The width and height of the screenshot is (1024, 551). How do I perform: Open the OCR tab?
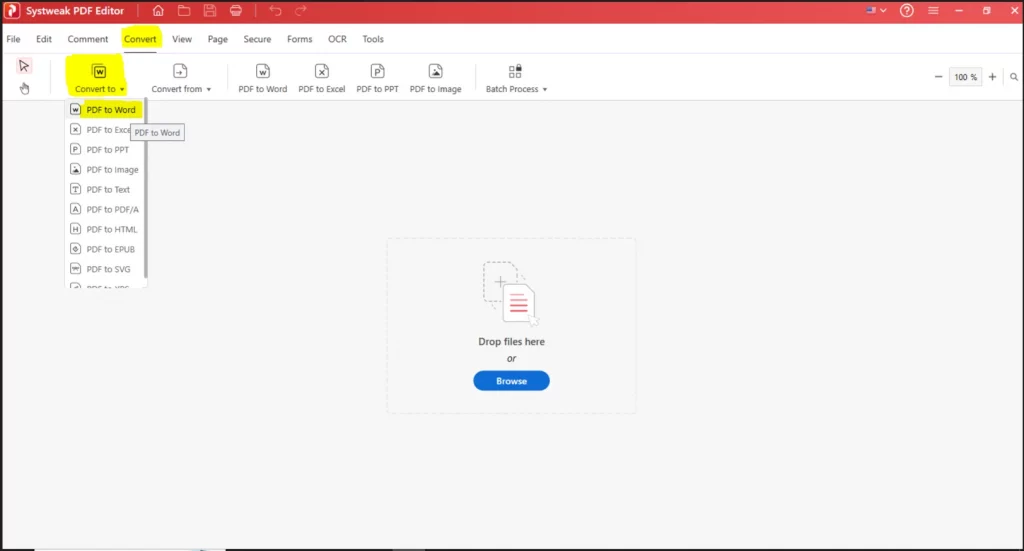tap(337, 39)
